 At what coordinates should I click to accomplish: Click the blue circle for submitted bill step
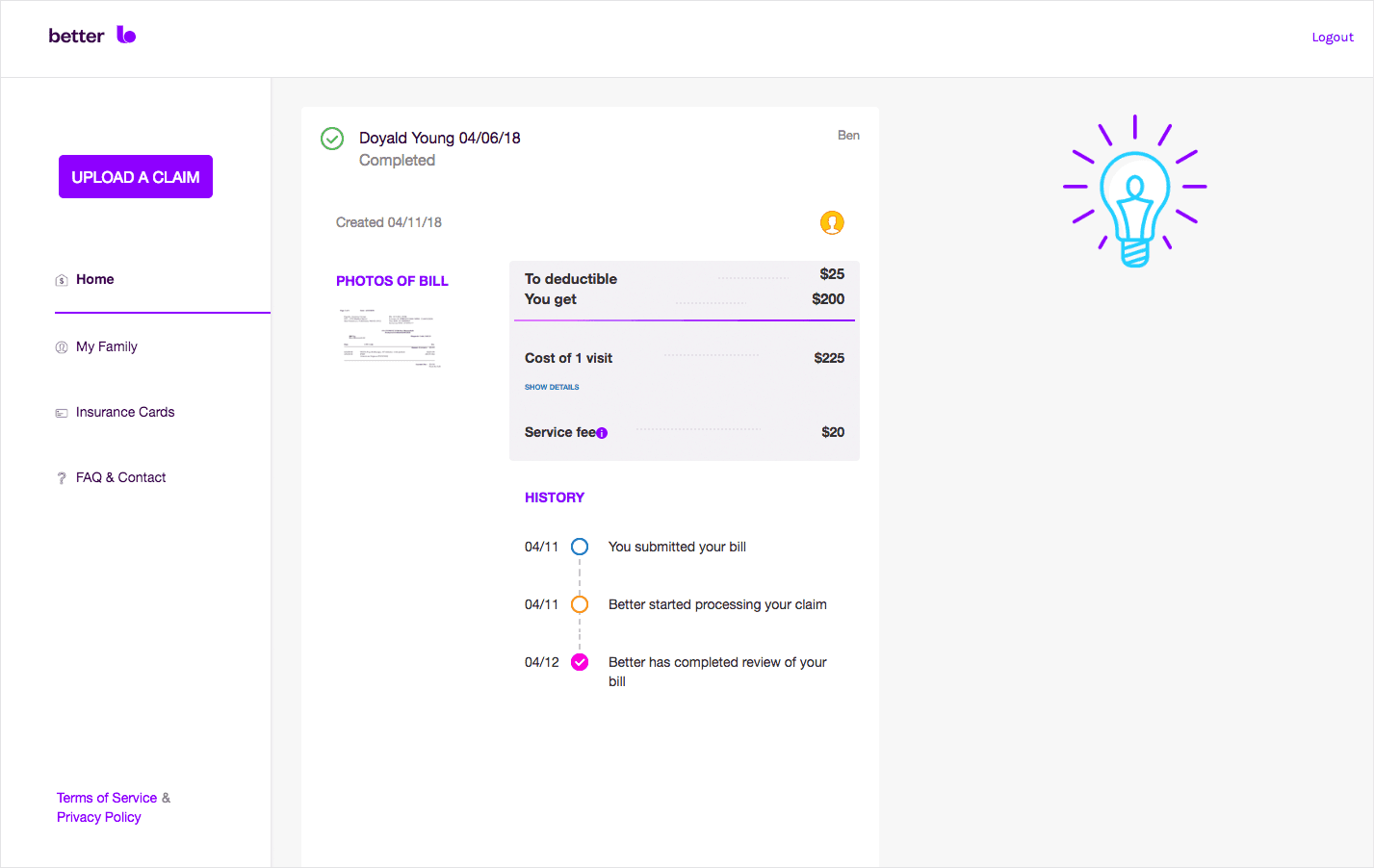coord(579,547)
